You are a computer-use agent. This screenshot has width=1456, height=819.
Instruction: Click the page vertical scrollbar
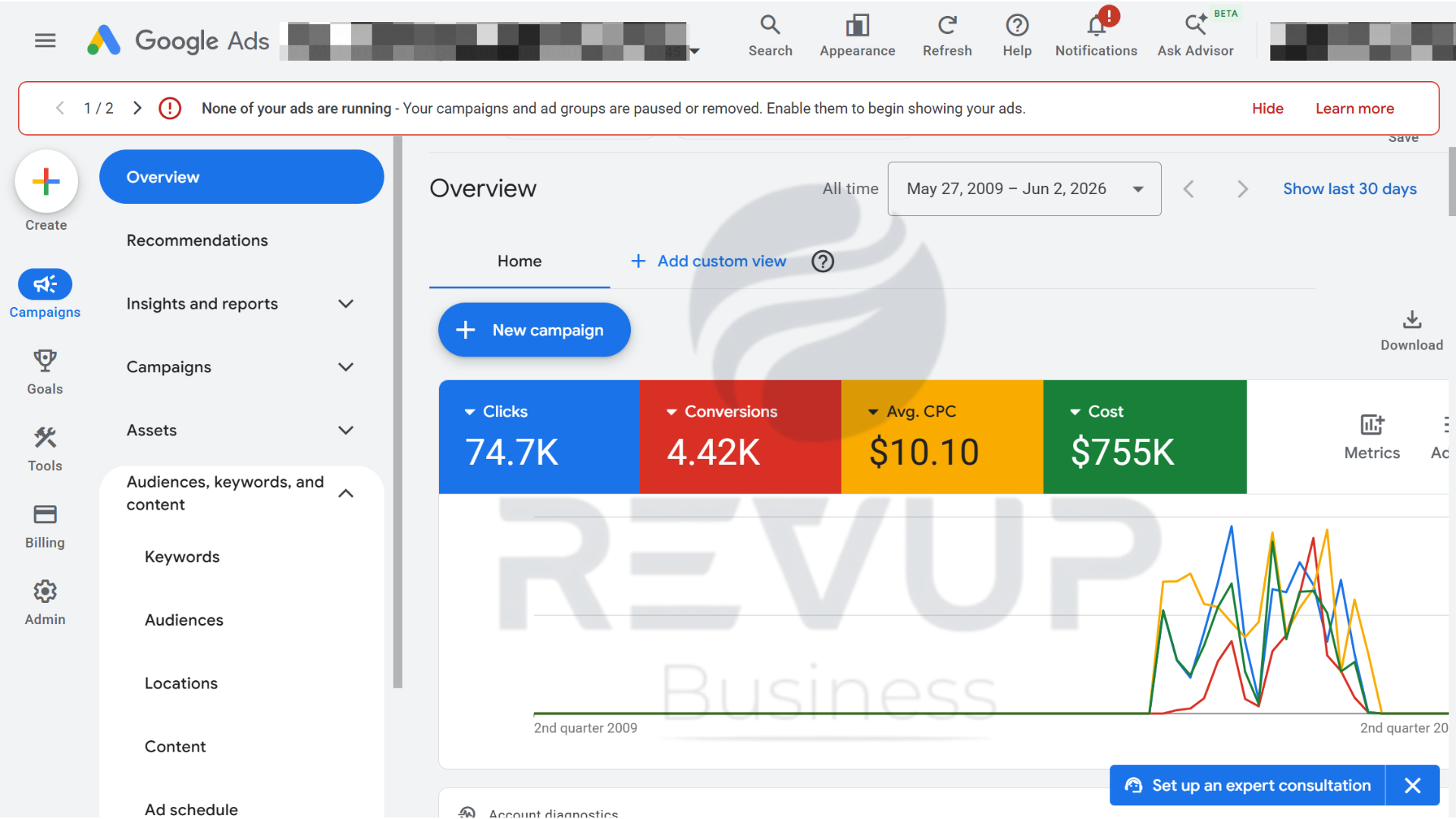pyautogui.click(x=1451, y=182)
